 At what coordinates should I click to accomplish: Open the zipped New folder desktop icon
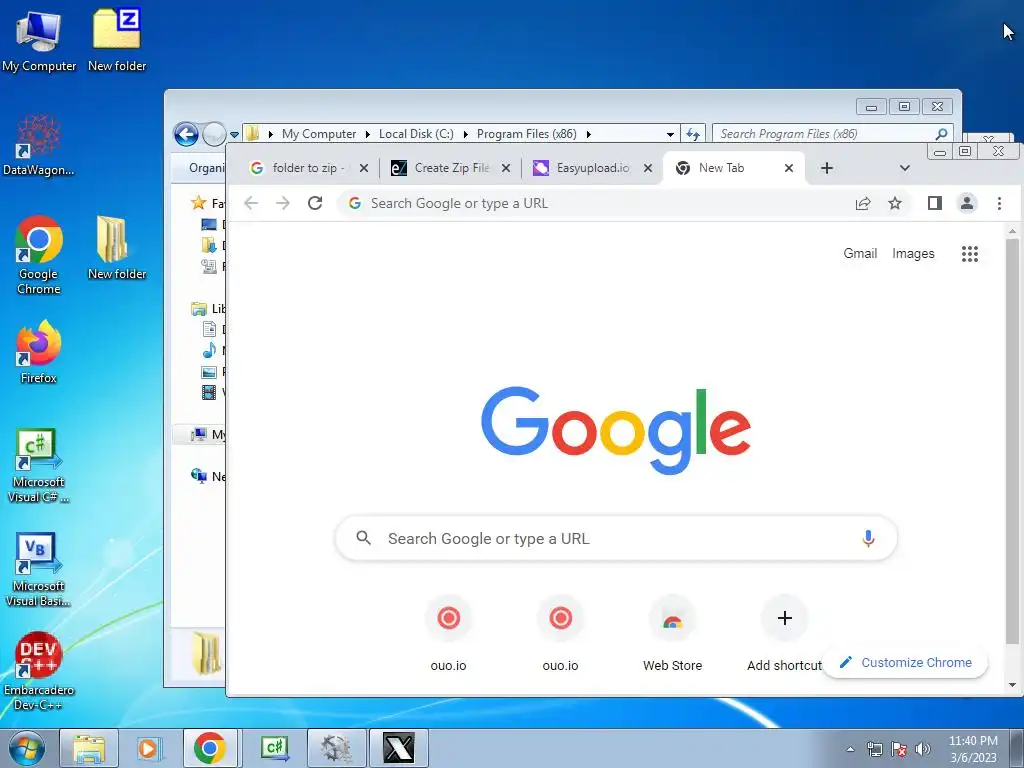pos(117,40)
